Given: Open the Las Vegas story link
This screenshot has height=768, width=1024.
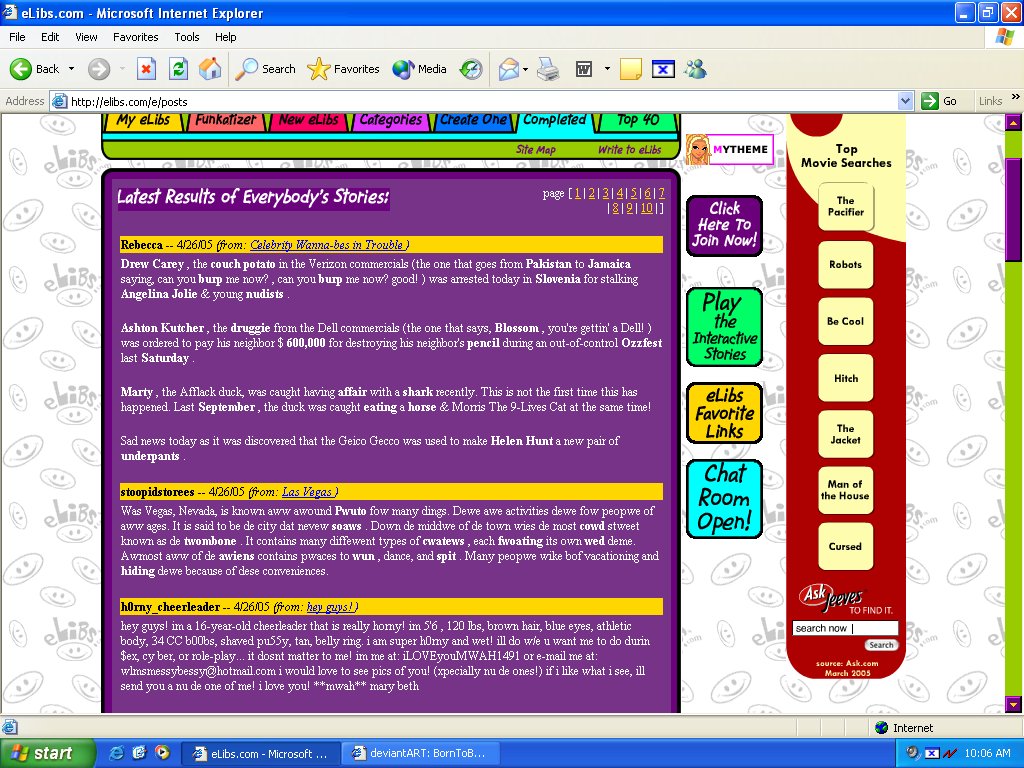Looking at the screenshot, I should pyautogui.click(x=307, y=492).
